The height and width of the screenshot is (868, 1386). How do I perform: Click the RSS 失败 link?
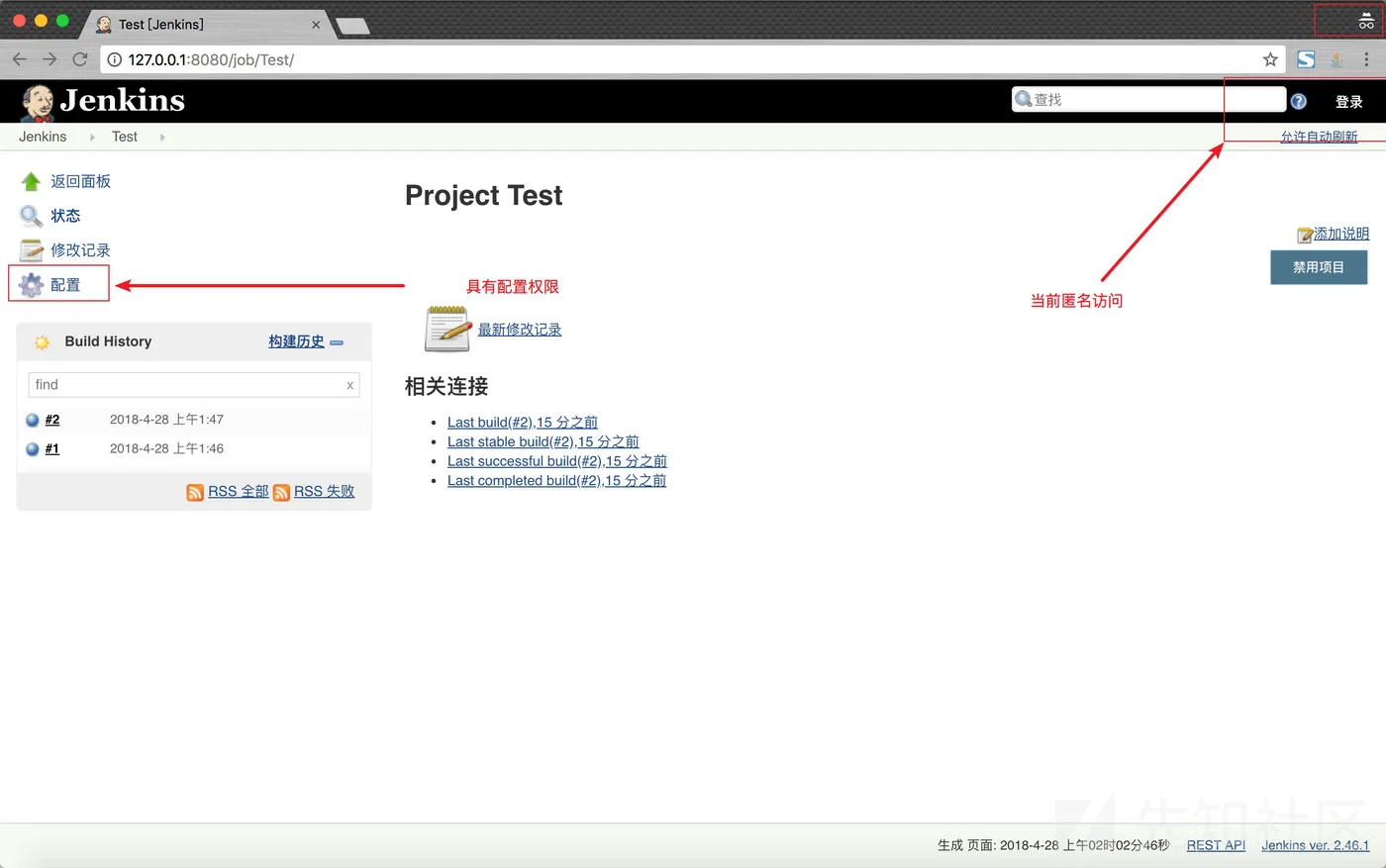tap(325, 491)
